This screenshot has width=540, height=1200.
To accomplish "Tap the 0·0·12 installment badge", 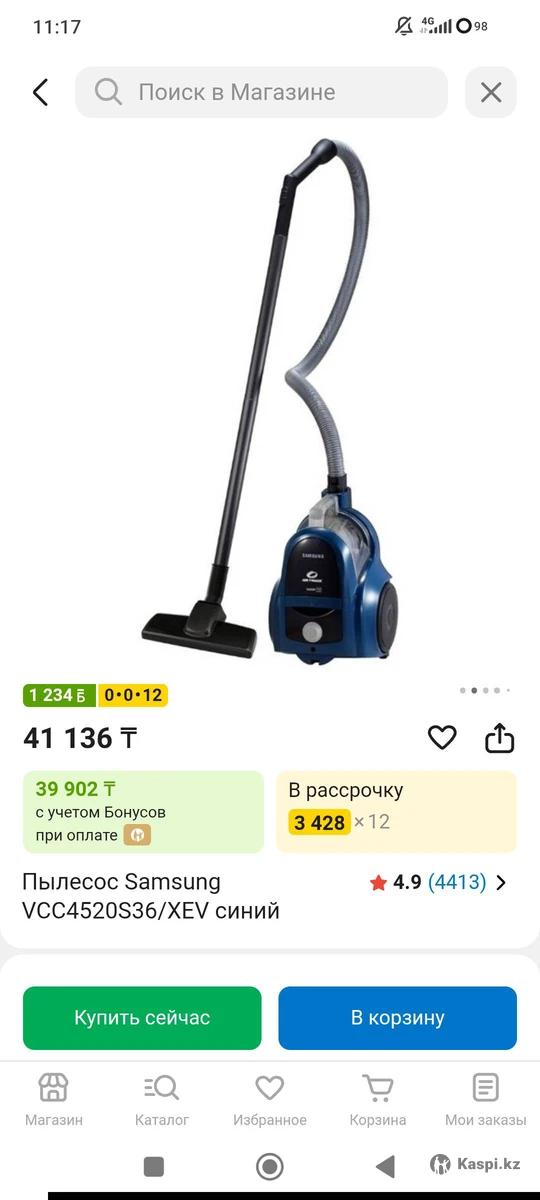I will [x=133, y=695].
